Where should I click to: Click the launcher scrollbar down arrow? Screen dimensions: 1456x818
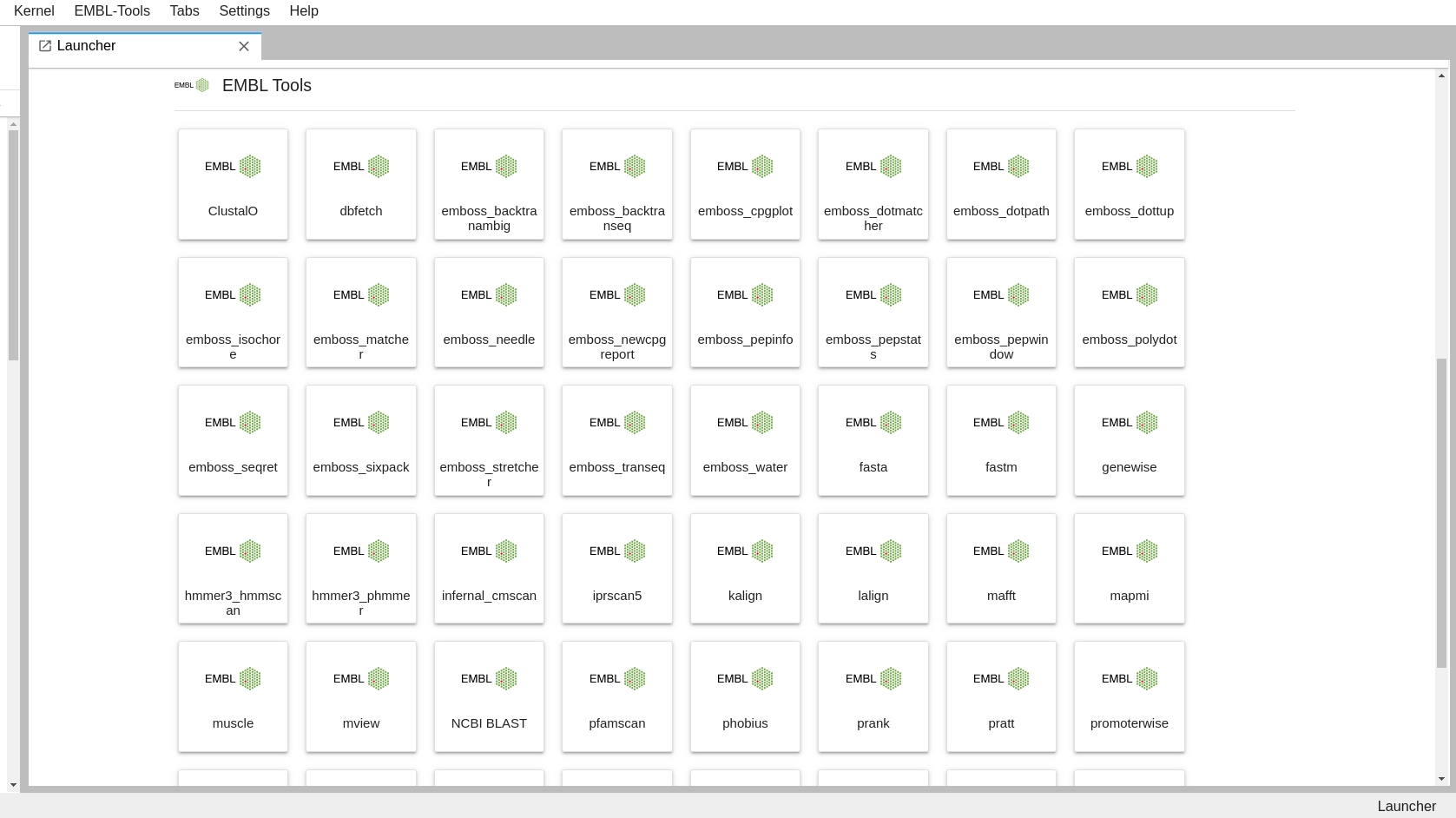[1441, 780]
